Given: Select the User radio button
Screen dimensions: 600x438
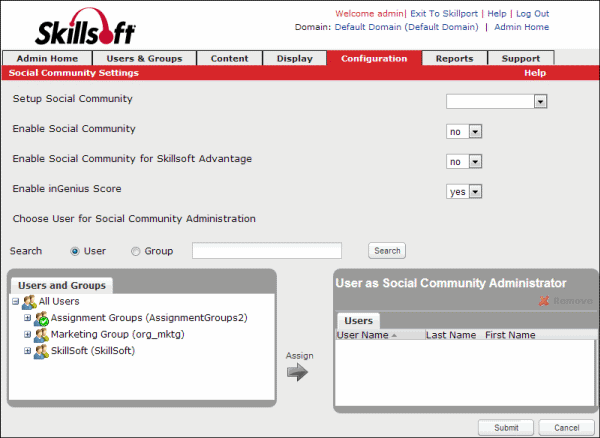Looking at the screenshot, I should 75,251.
